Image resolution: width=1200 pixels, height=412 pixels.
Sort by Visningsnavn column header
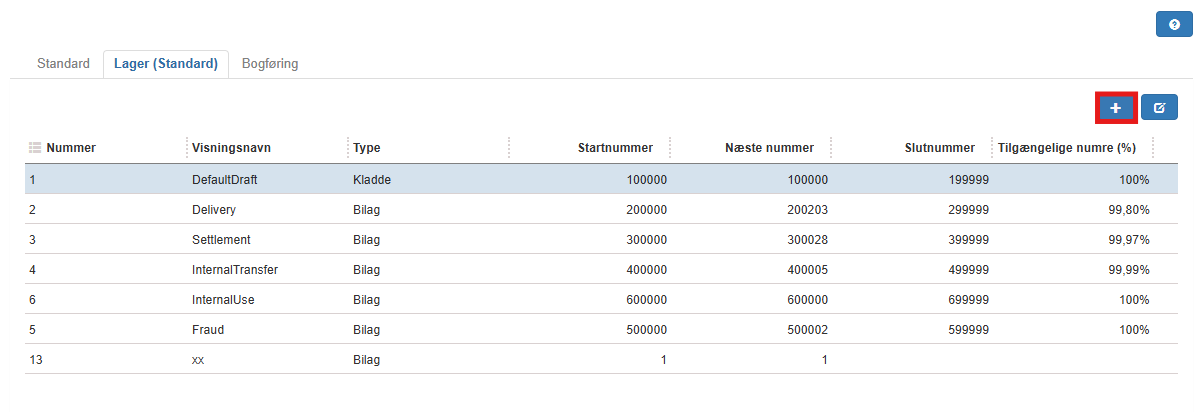[232, 148]
